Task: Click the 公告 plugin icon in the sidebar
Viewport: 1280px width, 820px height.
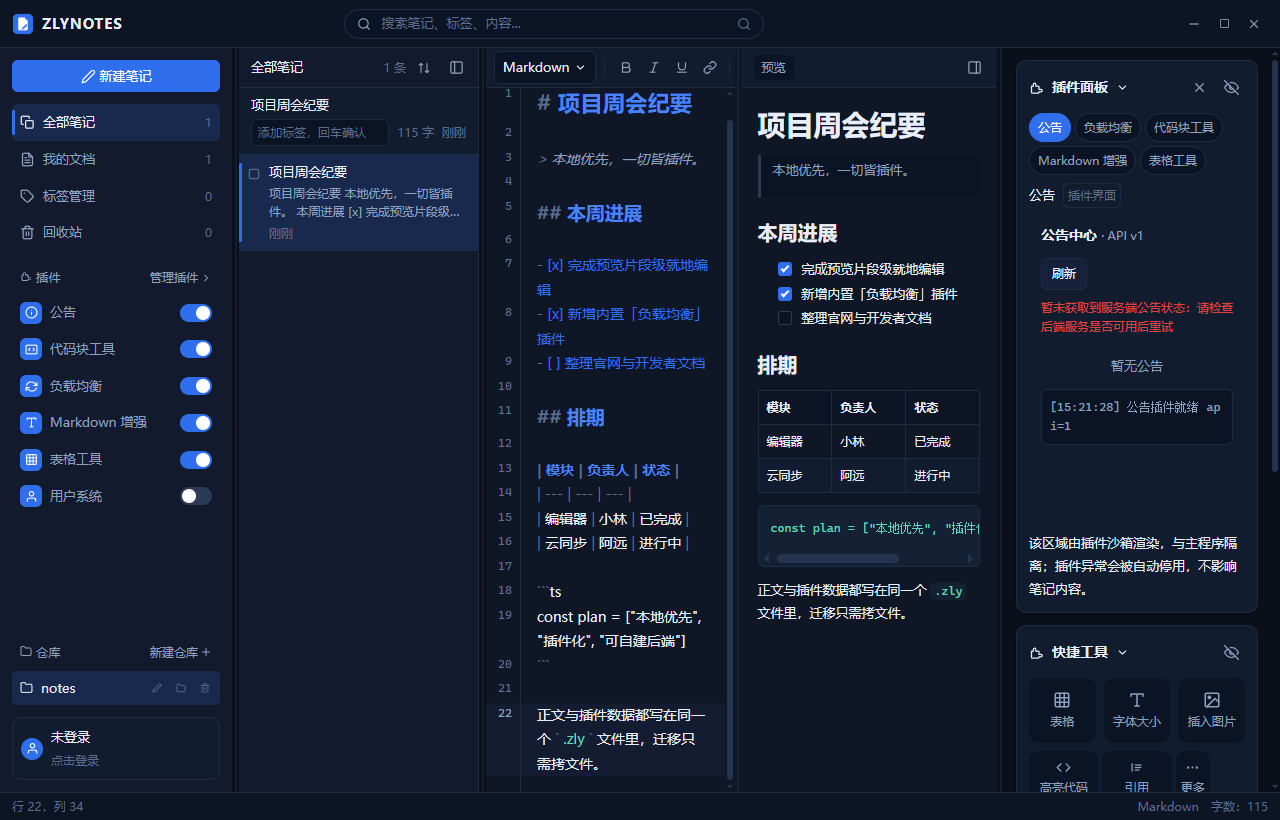Action: click(31, 313)
